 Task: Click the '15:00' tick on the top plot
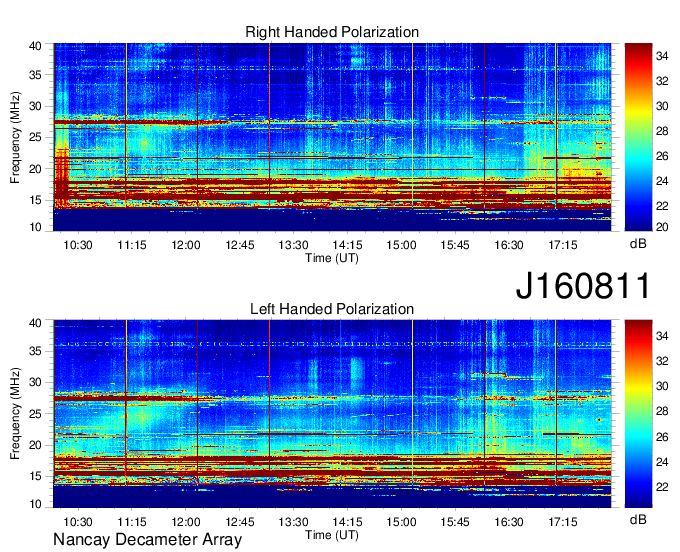[x=401, y=245]
